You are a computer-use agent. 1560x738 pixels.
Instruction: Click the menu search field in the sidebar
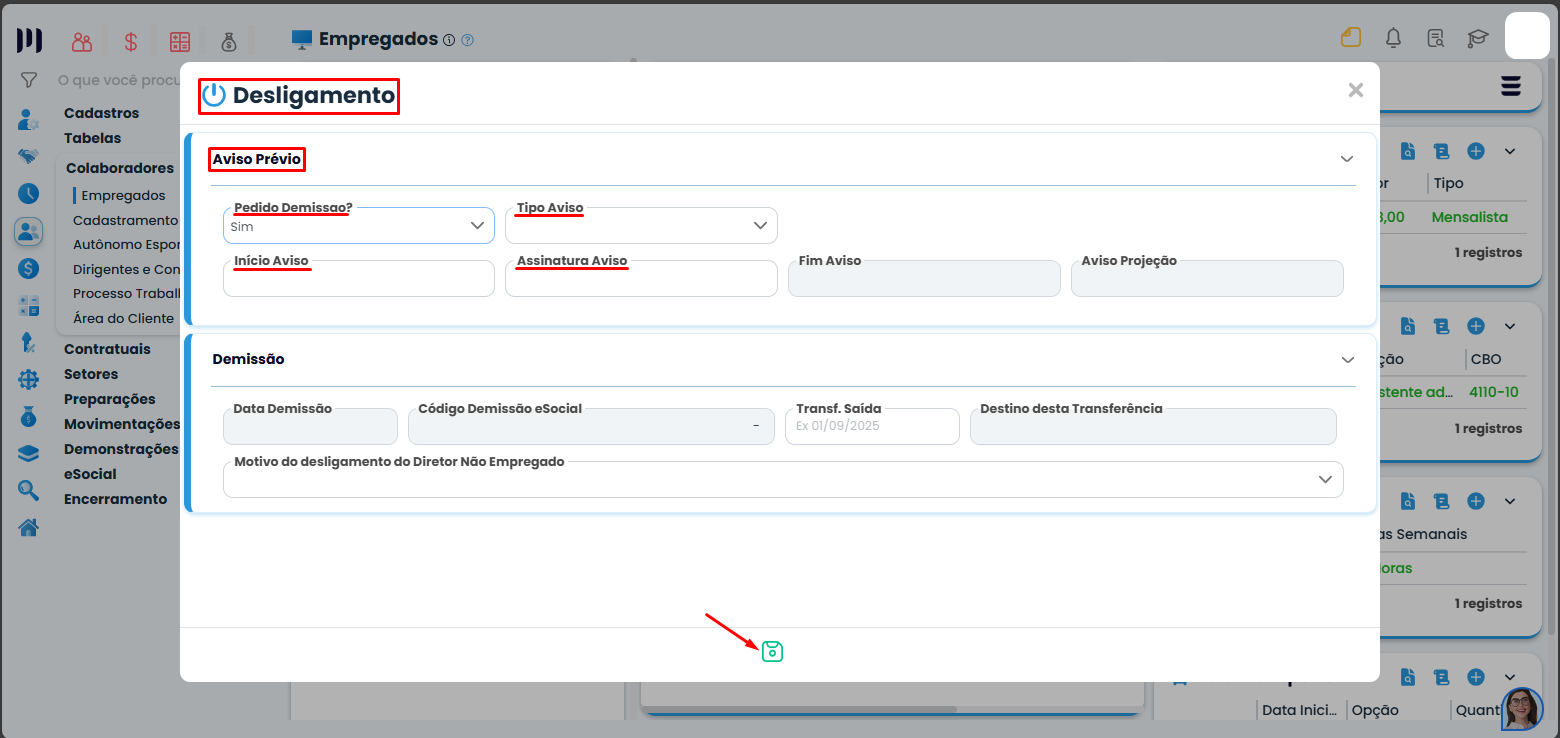pyautogui.click(x=118, y=80)
